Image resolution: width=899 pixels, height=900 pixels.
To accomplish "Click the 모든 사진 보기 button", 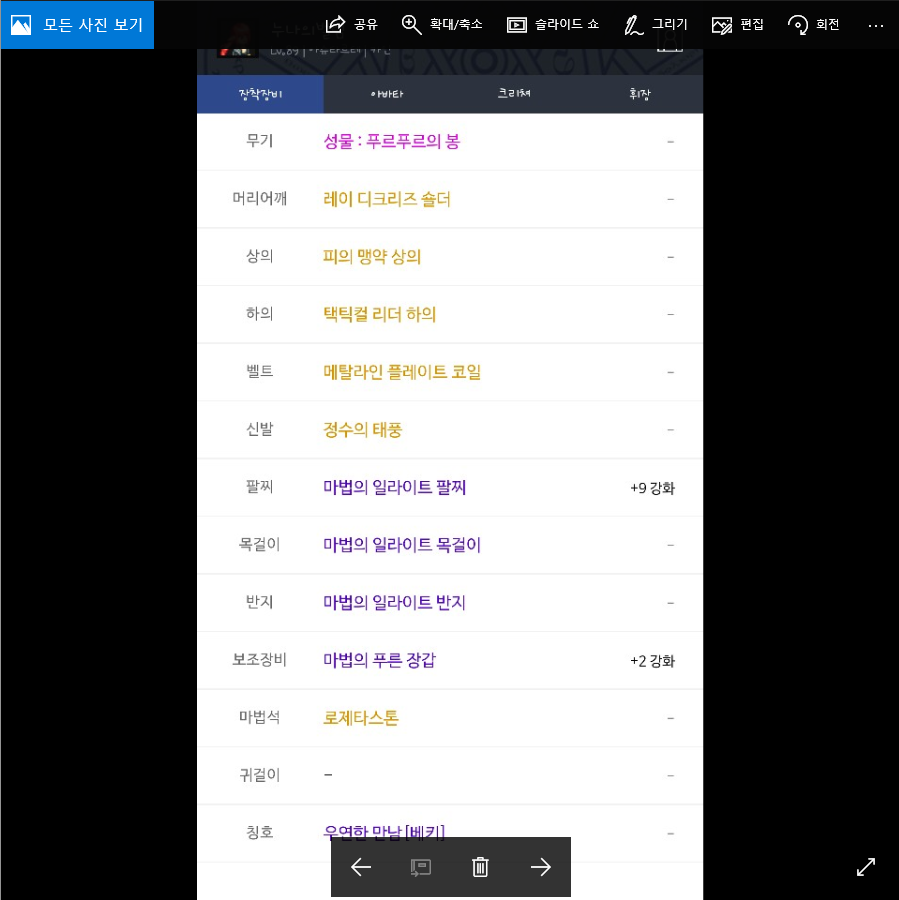I will tap(77, 25).
